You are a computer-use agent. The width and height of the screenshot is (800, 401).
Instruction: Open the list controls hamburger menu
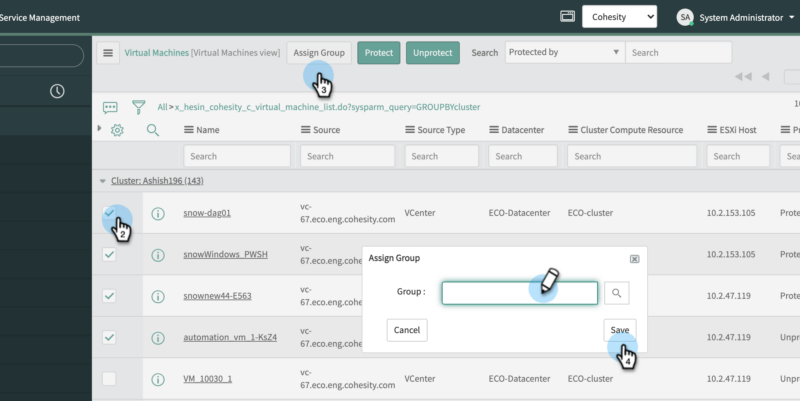pos(108,53)
